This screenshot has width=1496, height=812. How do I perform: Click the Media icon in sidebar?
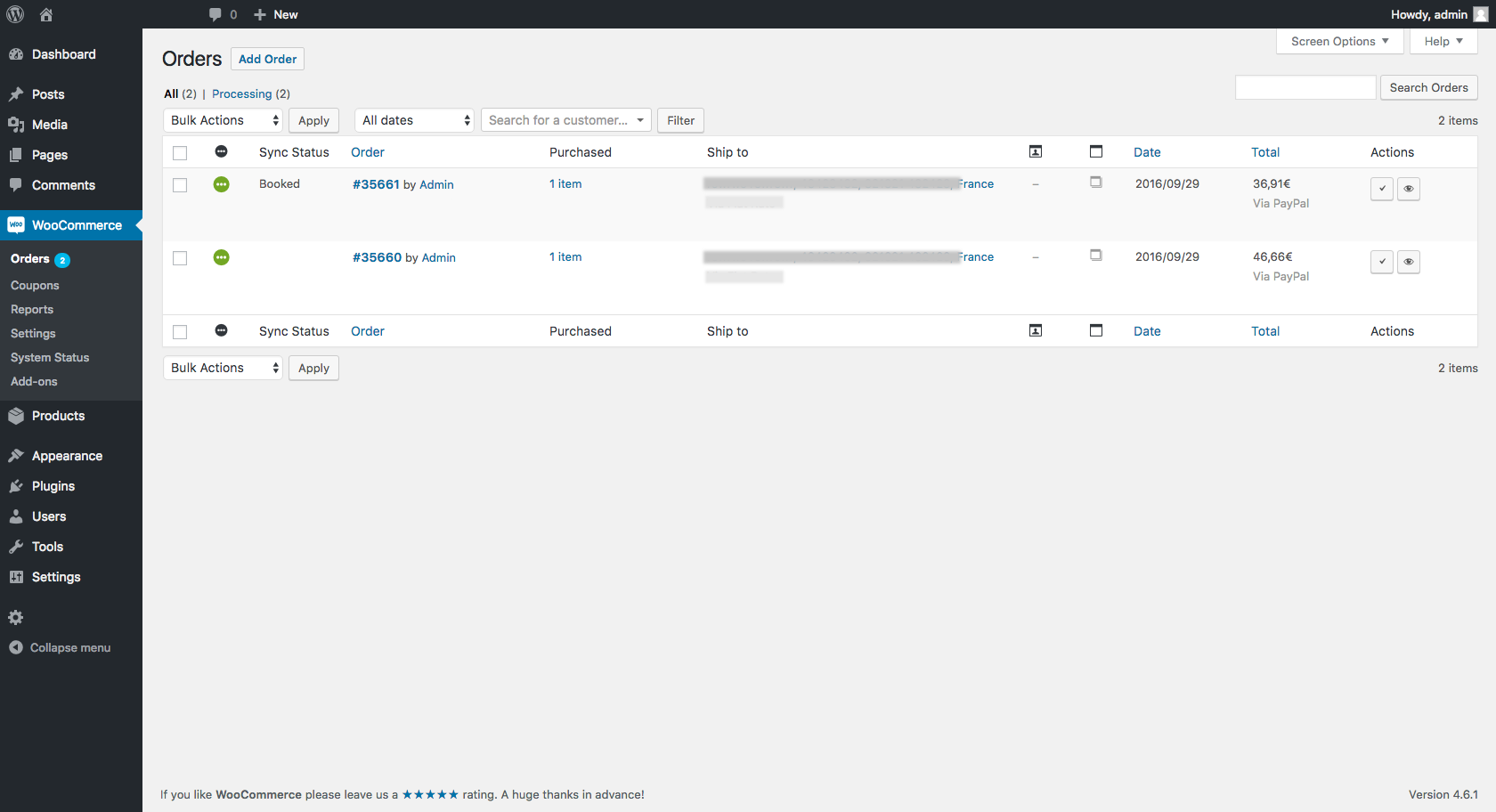[16, 125]
